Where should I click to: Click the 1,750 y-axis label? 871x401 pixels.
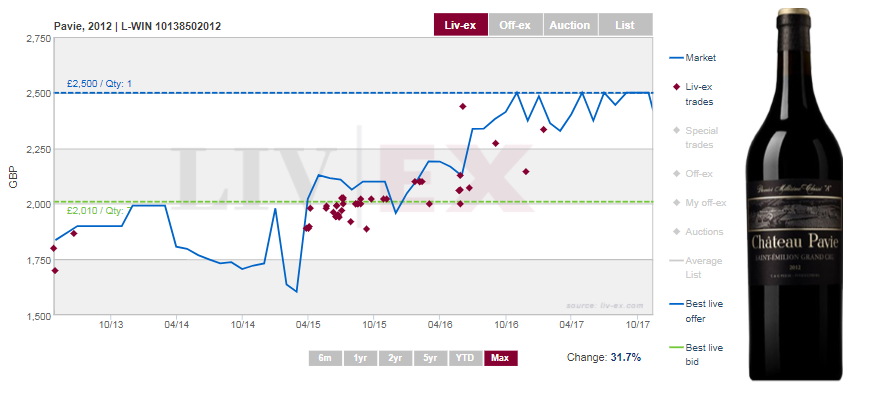pyautogui.click(x=39, y=260)
